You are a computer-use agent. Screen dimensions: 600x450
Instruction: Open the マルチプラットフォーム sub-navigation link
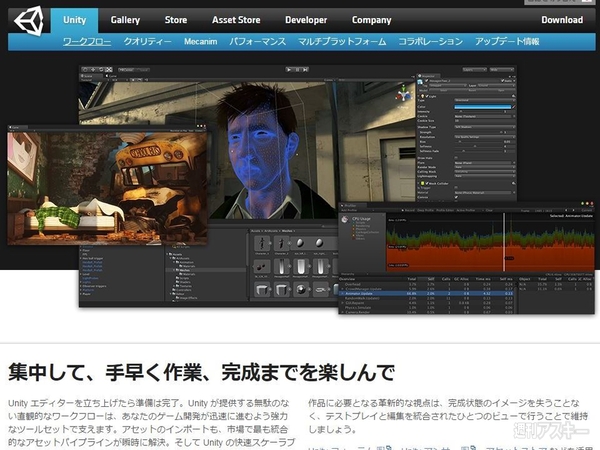[342, 41]
